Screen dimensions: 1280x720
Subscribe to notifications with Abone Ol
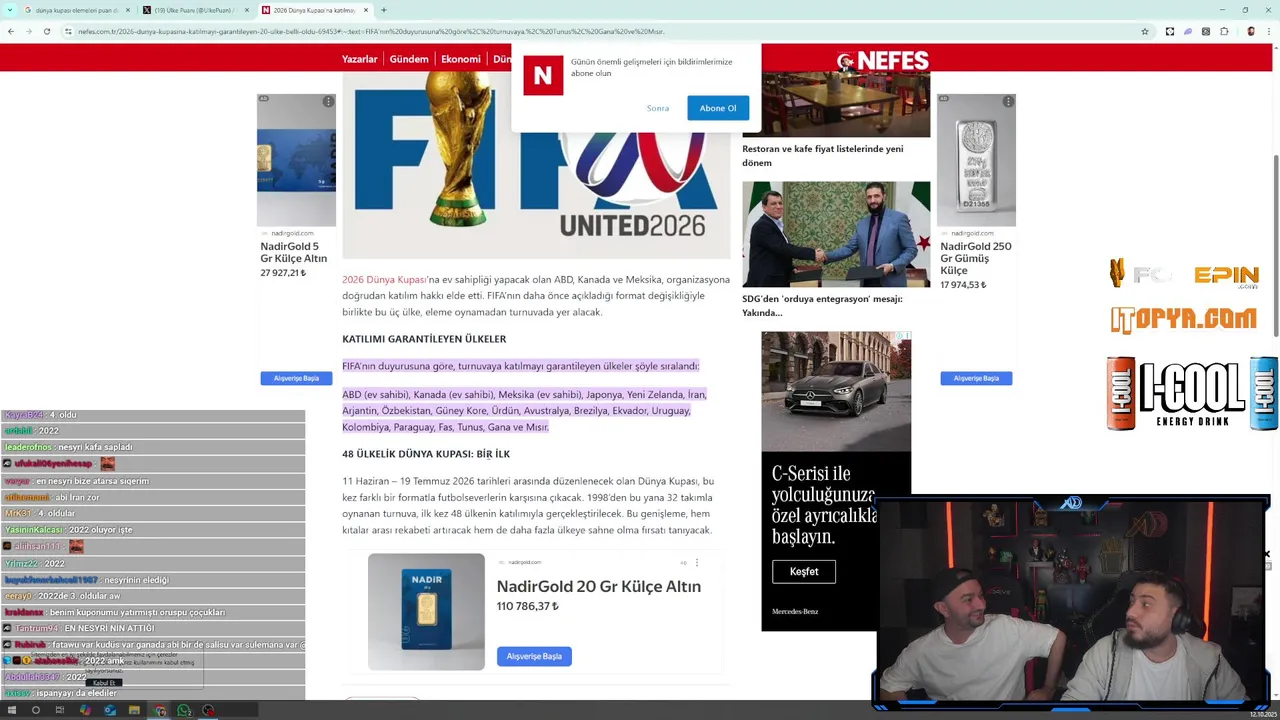point(718,108)
